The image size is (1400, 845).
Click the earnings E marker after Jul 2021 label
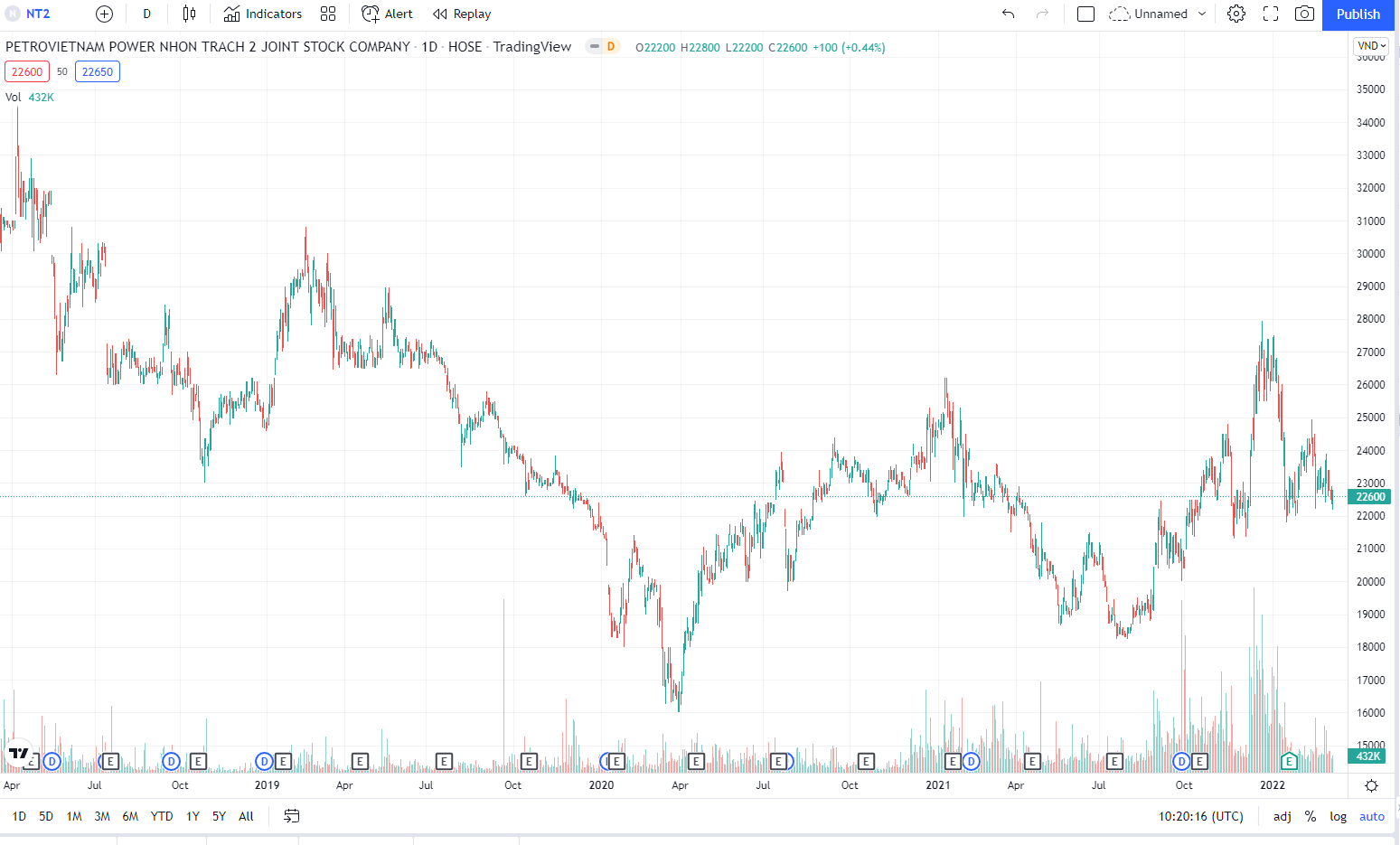pos(1114,762)
